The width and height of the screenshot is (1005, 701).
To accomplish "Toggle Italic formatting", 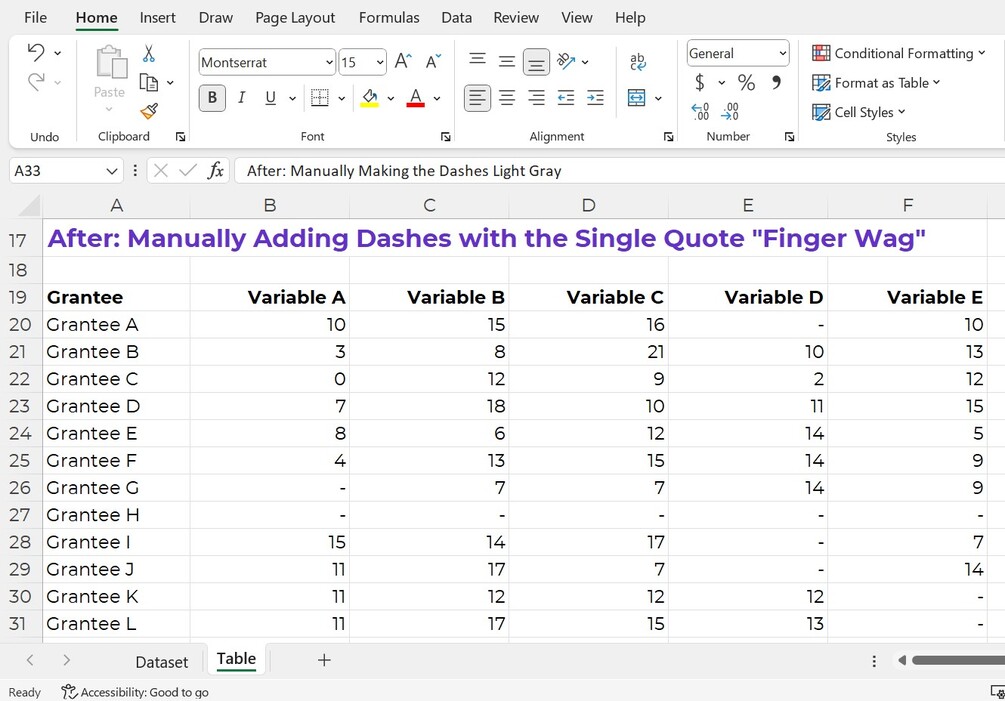I will pyautogui.click(x=242, y=97).
